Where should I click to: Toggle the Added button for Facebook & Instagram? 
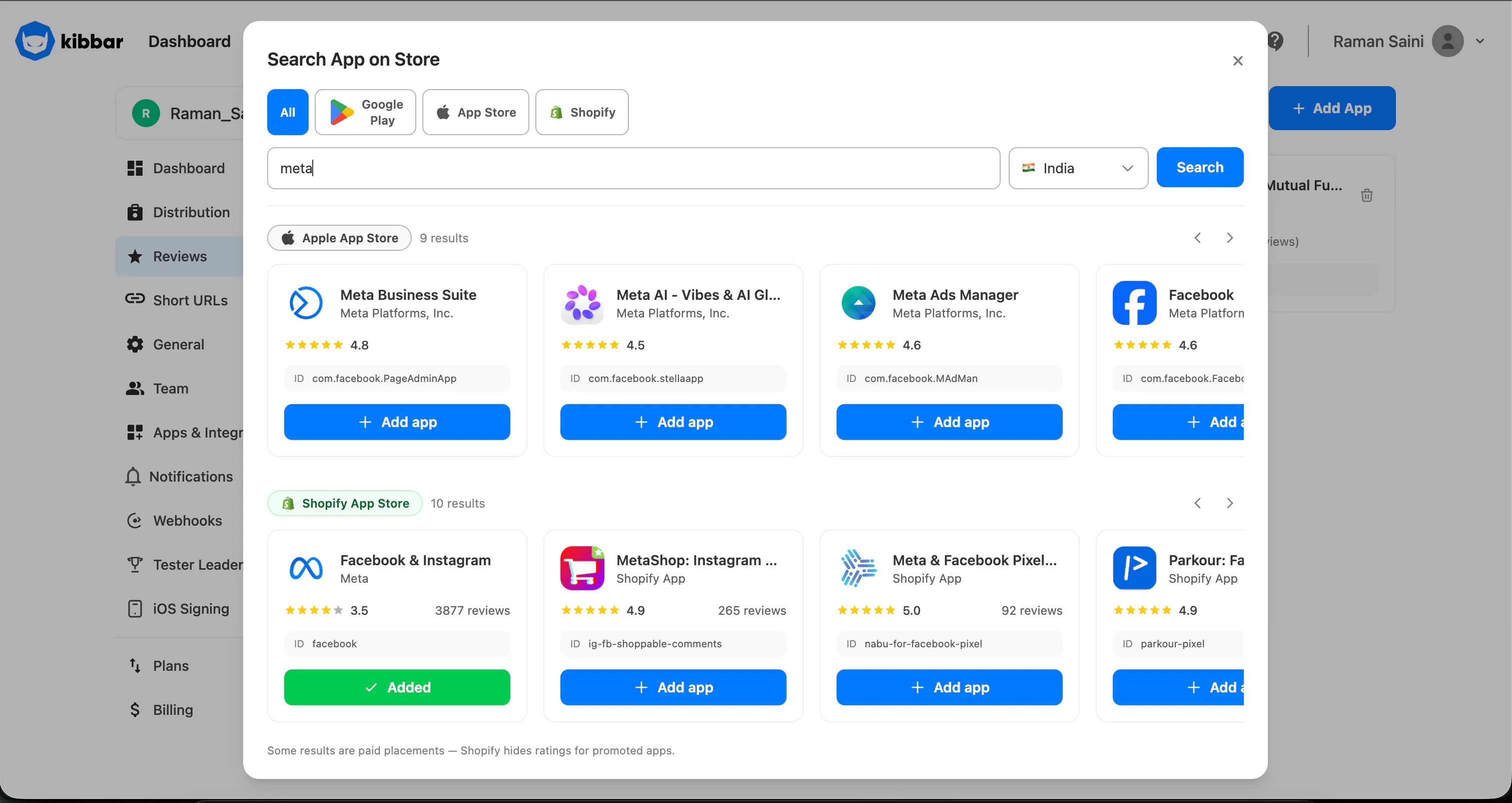point(397,687)
